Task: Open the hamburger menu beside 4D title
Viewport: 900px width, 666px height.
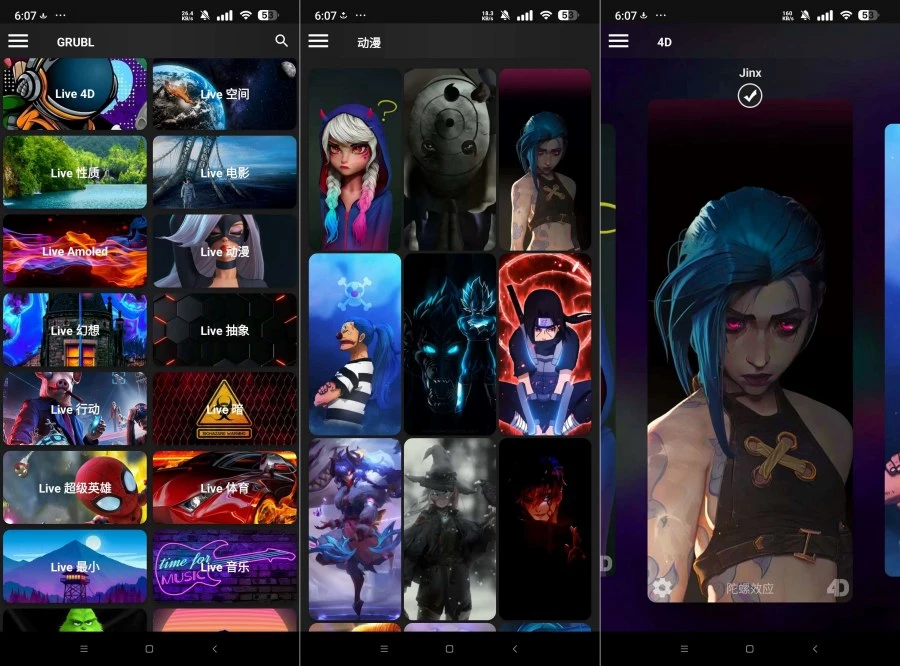Action: coord(618,41)
